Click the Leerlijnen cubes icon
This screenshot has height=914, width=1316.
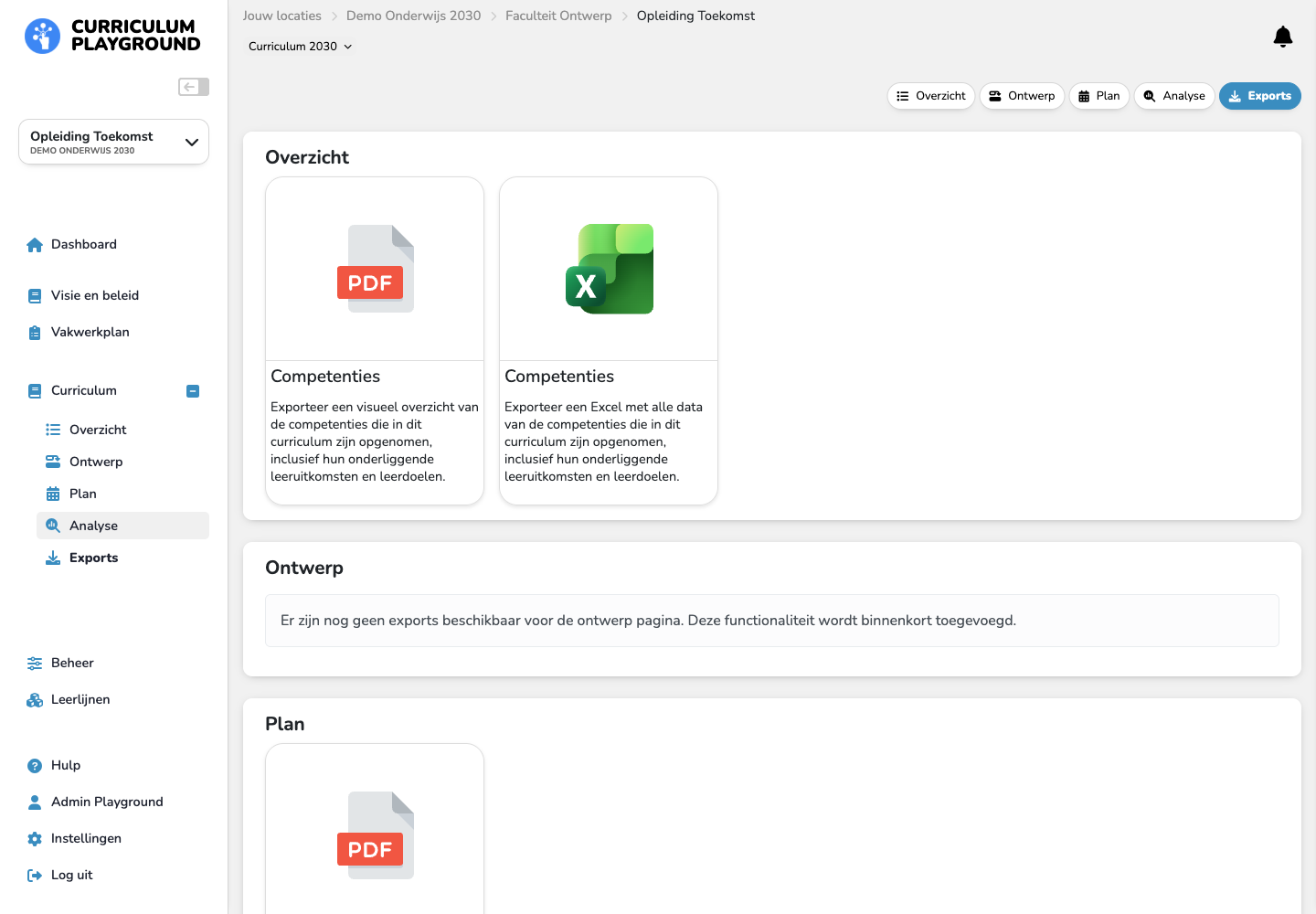pyautogui.click(x=35, y=700)
